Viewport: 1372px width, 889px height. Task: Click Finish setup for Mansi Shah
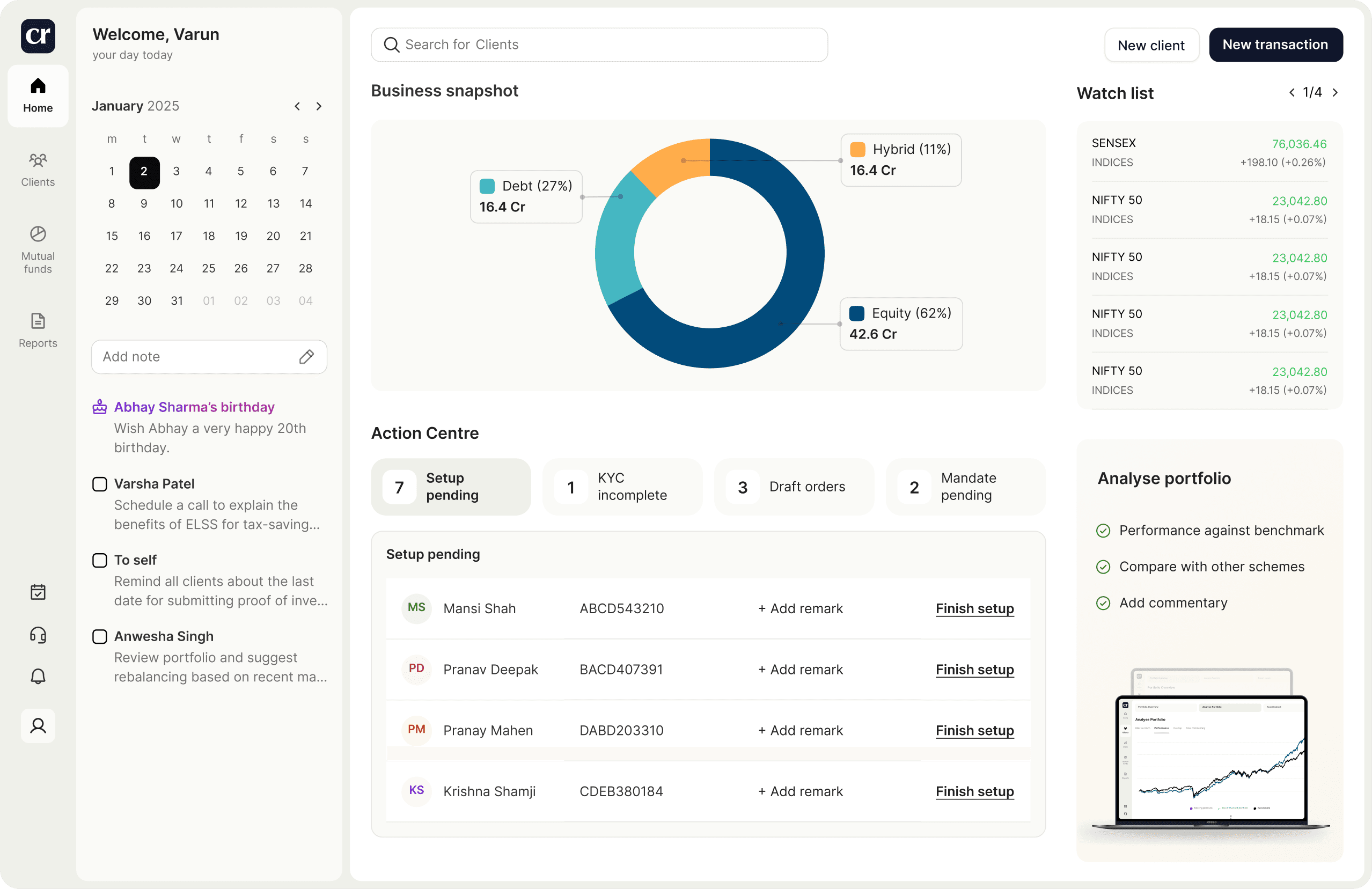(974, 608)
